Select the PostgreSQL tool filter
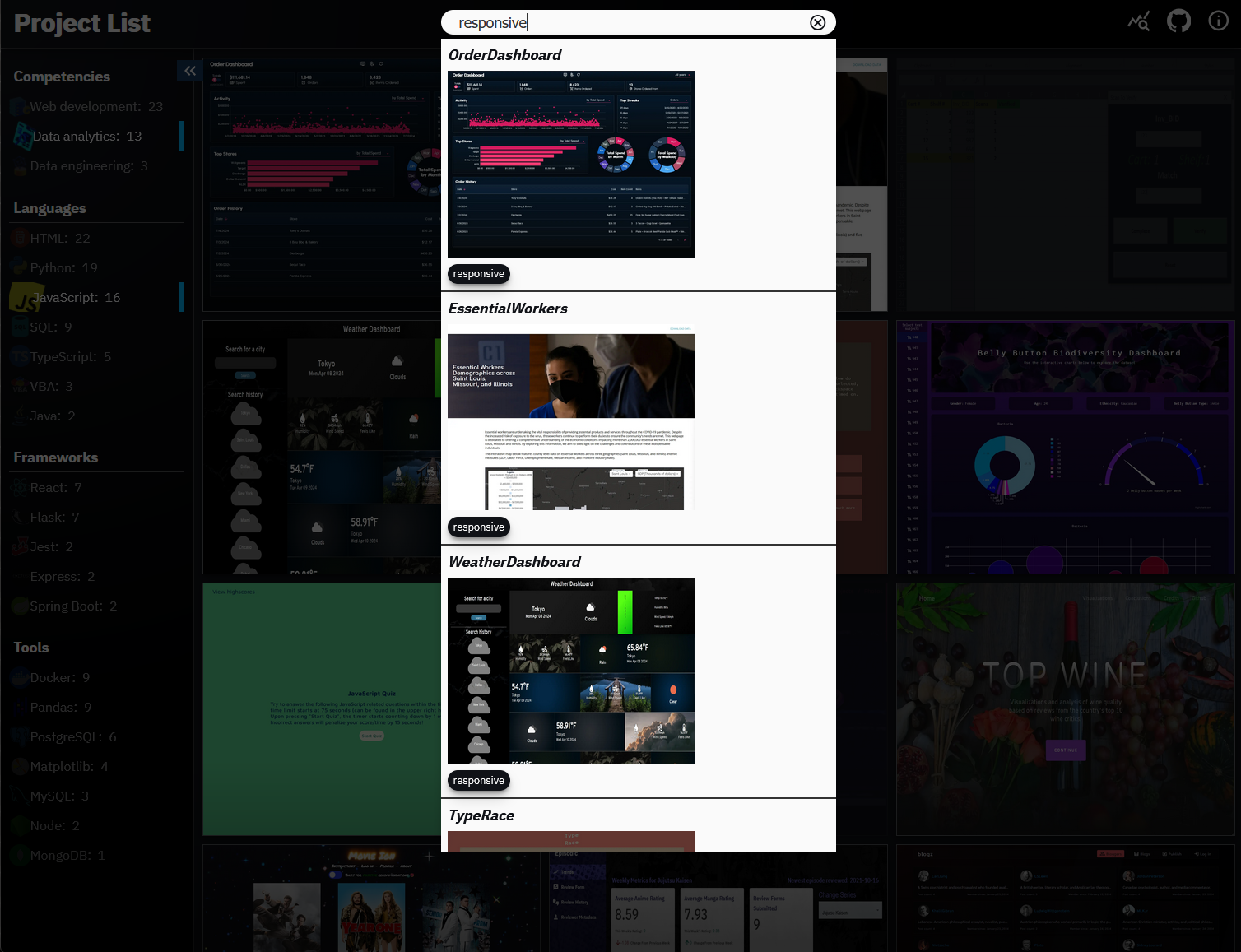 point(97,737)
